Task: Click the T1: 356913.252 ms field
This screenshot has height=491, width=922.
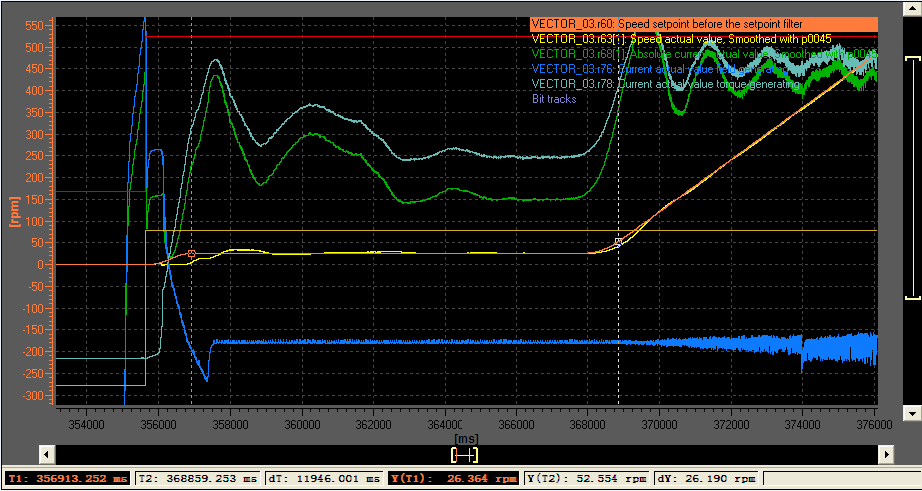Action: click(x=68, y=478)
